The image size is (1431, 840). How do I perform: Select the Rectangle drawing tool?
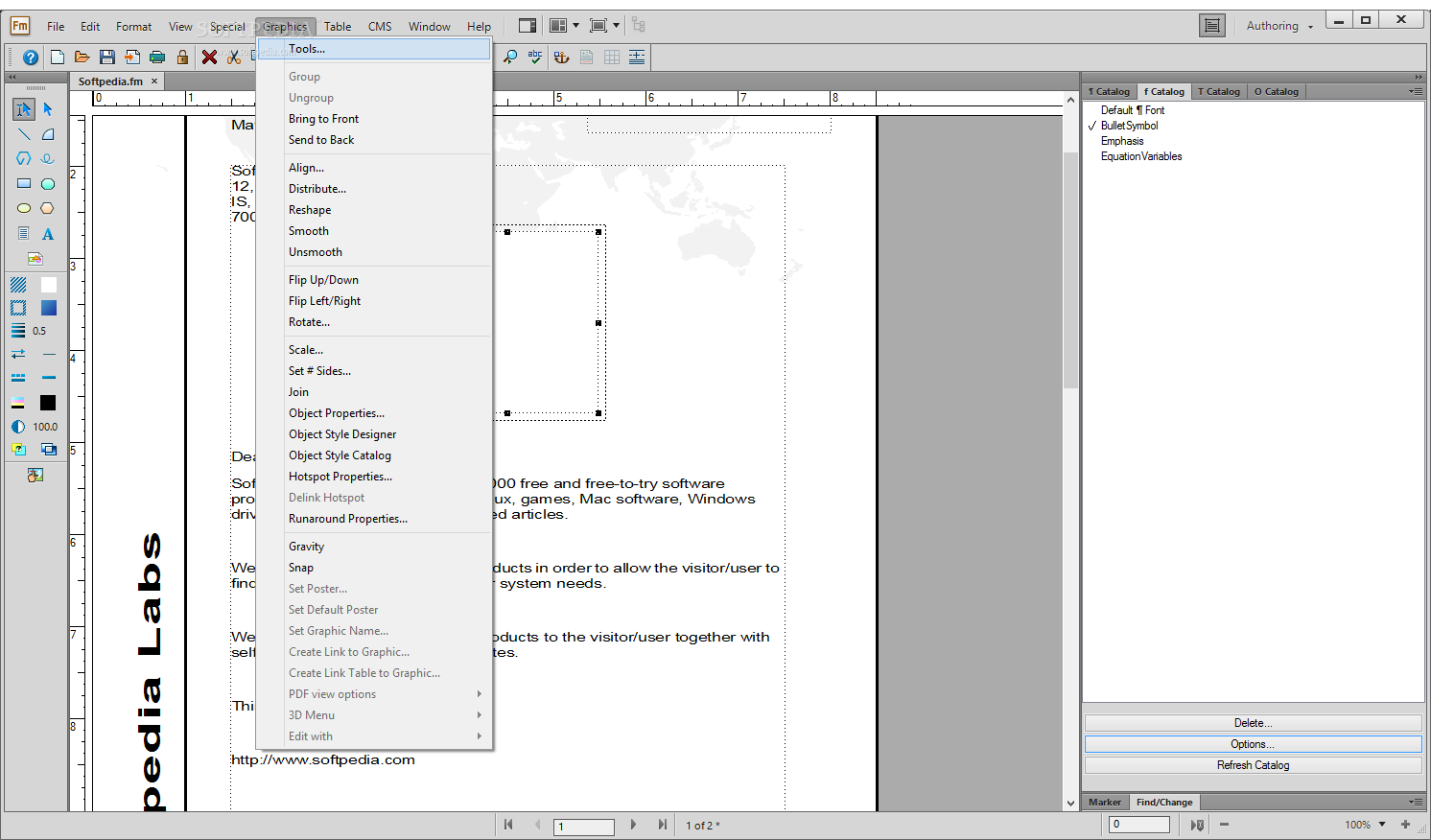[24, 183]
